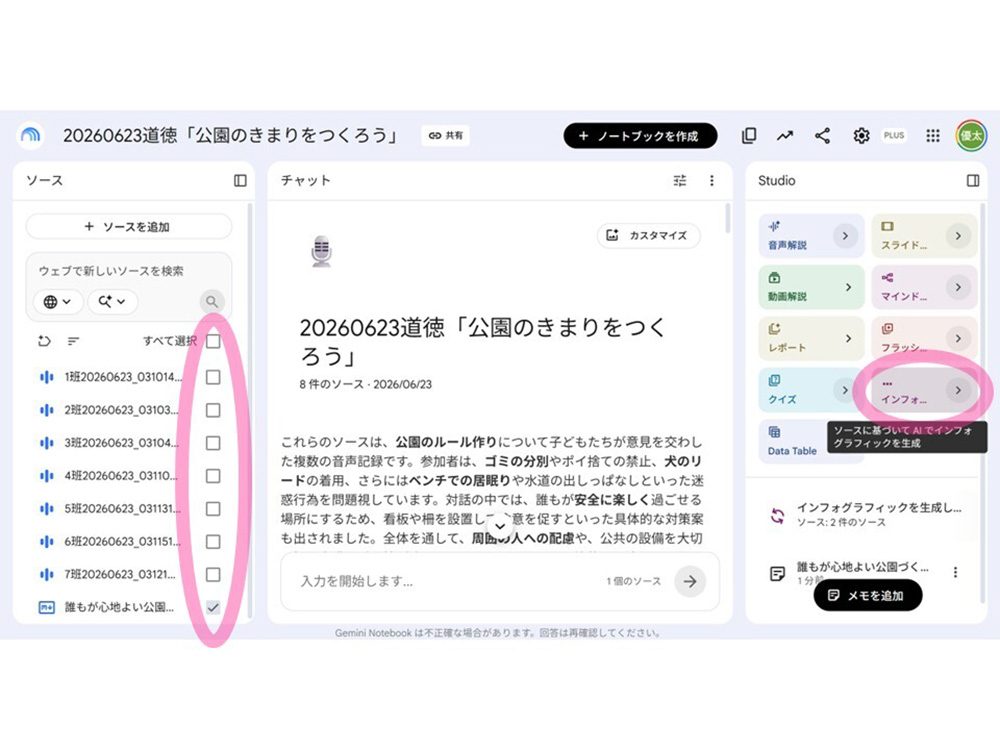This screenshot has height=750, width=1000.
Task: Uncheck the 誰もが心地よい公園 source checkbox
Action: tap(213, 607)
